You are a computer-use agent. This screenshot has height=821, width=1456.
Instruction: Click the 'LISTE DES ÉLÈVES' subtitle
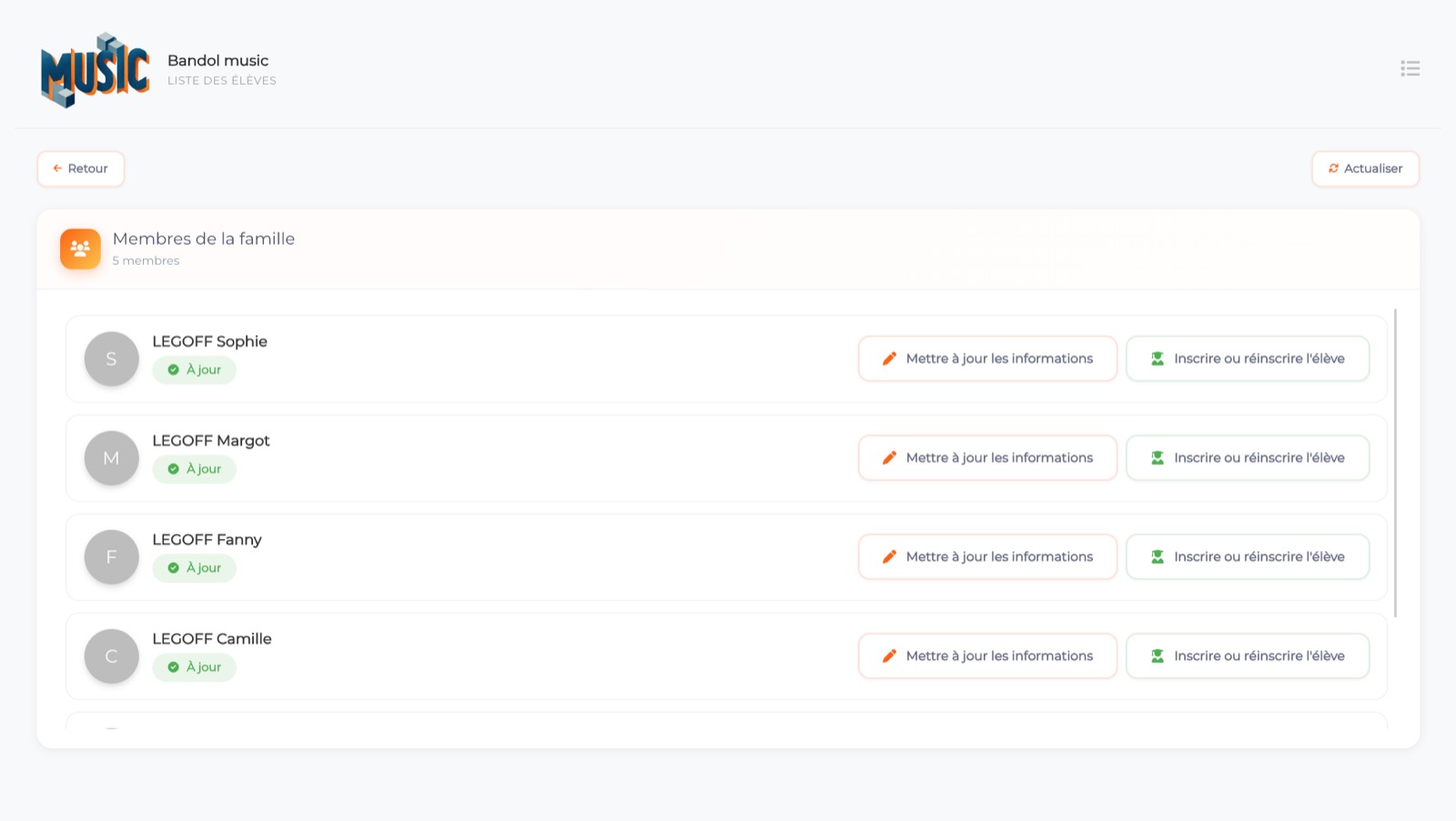[222, 80]
